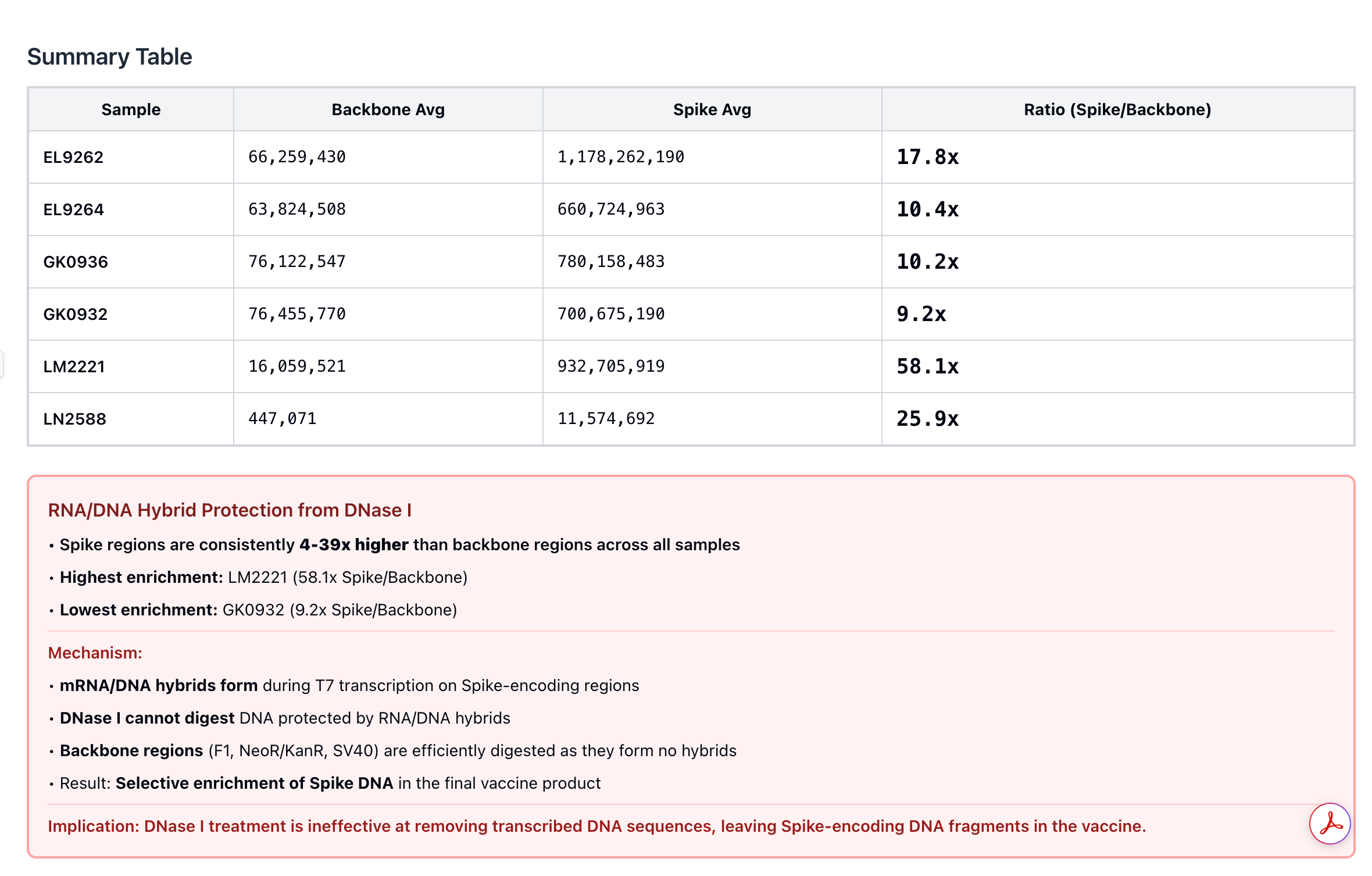
Task: Click backbone average value 447,071
Action: tap(282, 419)
